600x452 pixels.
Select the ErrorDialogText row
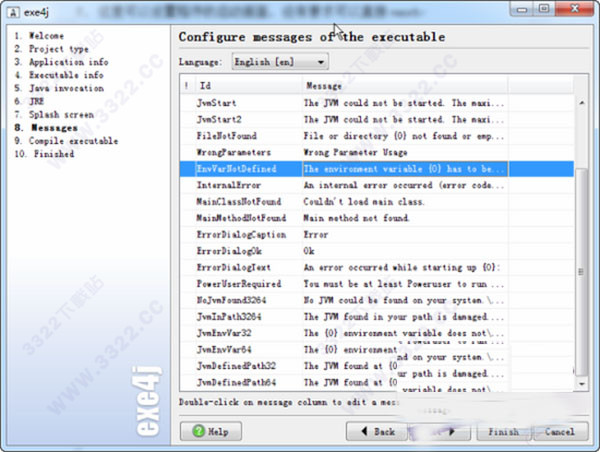(x=377, y=268)
